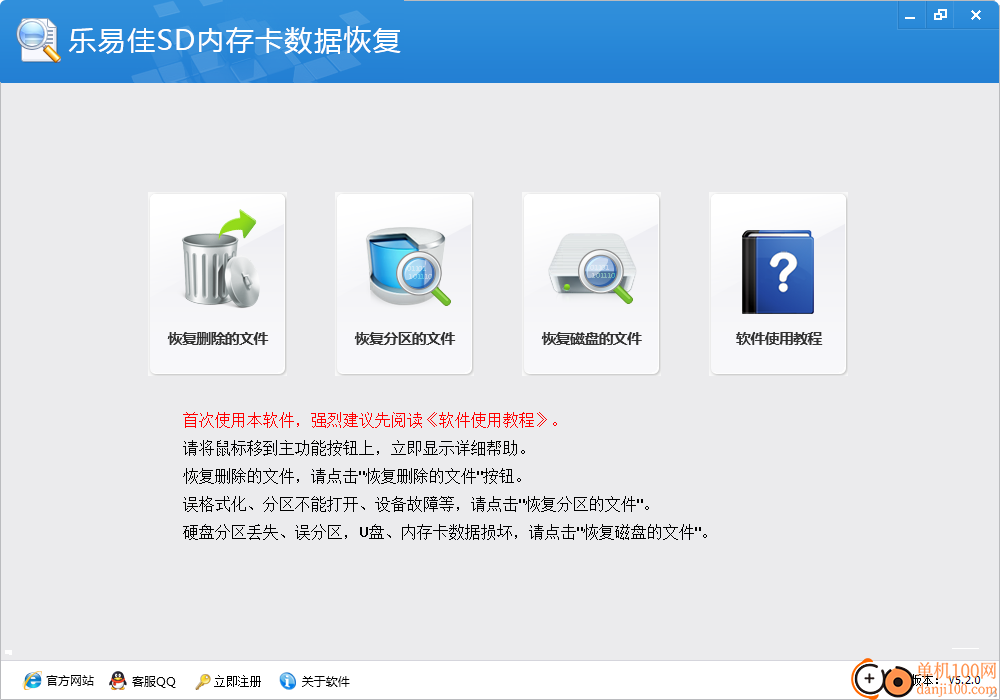The width and height of the screenshot is (1000, 700).
Task: Minimize the application window
Action: coord(910,16)
